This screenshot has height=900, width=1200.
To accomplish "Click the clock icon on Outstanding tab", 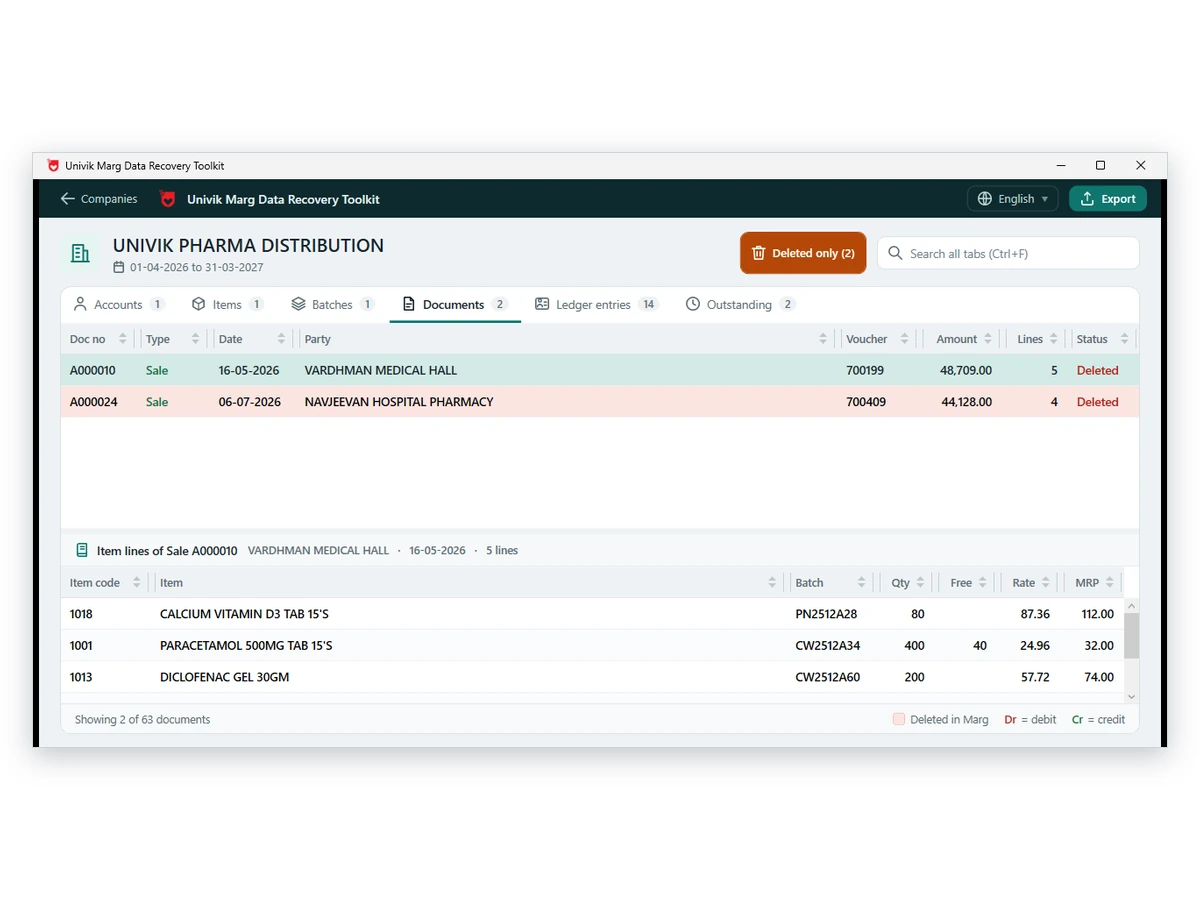I will [693, 304].
